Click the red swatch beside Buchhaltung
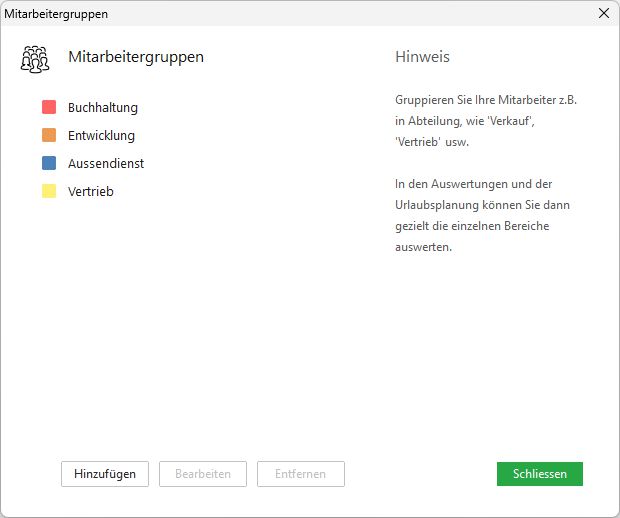 [49, 107]
